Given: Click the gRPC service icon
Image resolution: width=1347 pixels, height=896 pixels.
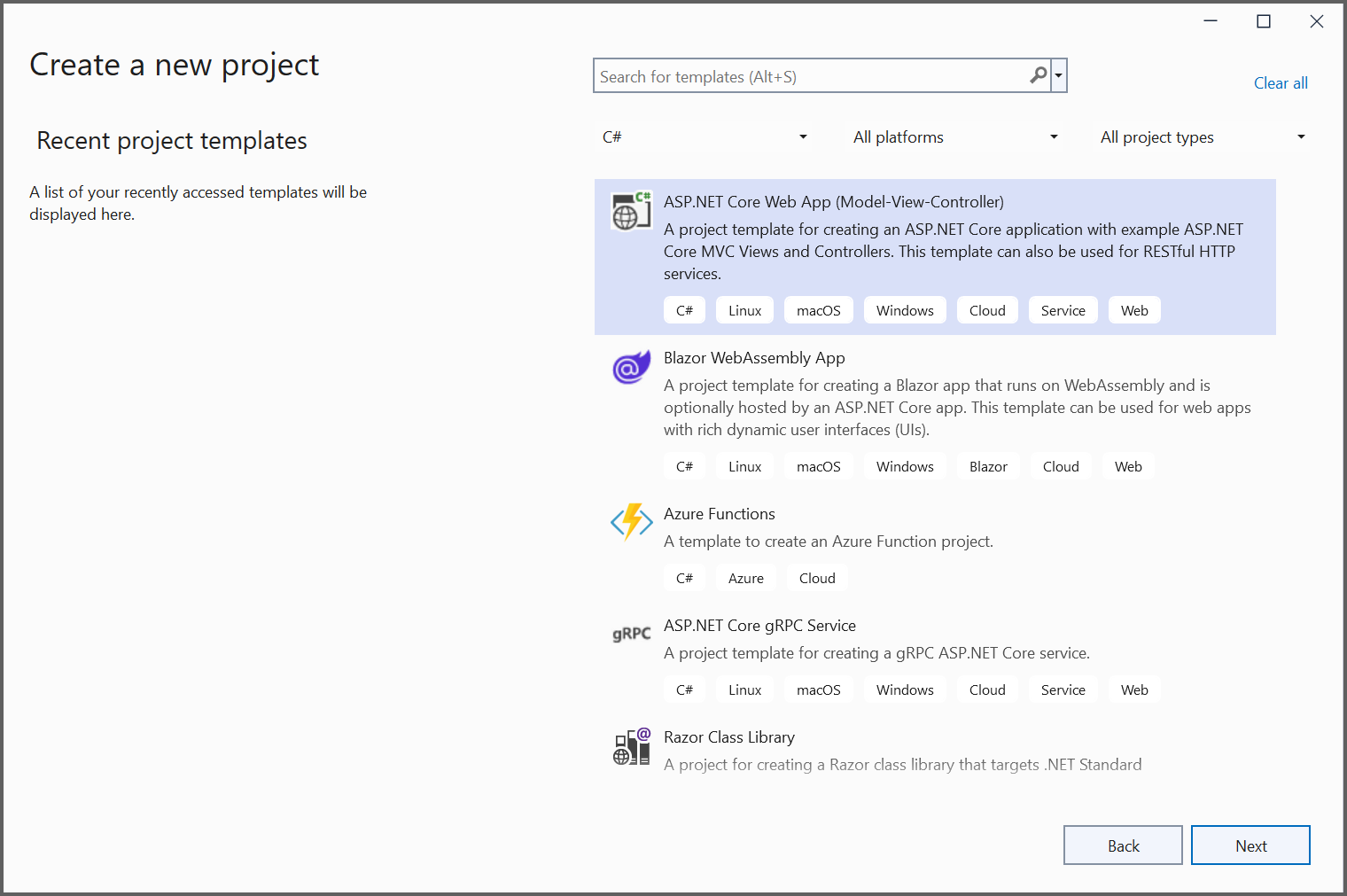Looking at the screenshot, I should (x=631, y=634).
